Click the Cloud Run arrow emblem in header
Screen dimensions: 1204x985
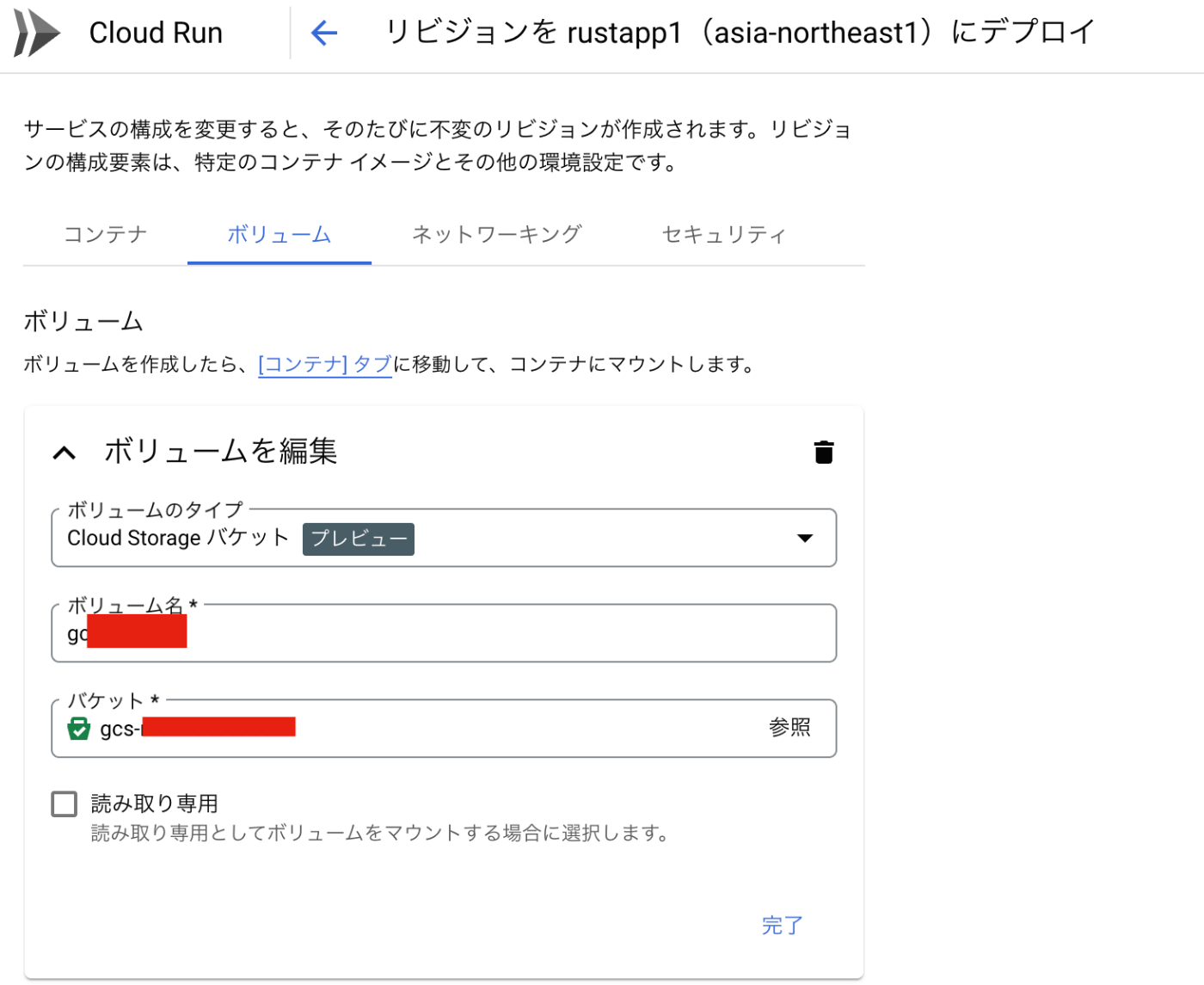(36, 33)
